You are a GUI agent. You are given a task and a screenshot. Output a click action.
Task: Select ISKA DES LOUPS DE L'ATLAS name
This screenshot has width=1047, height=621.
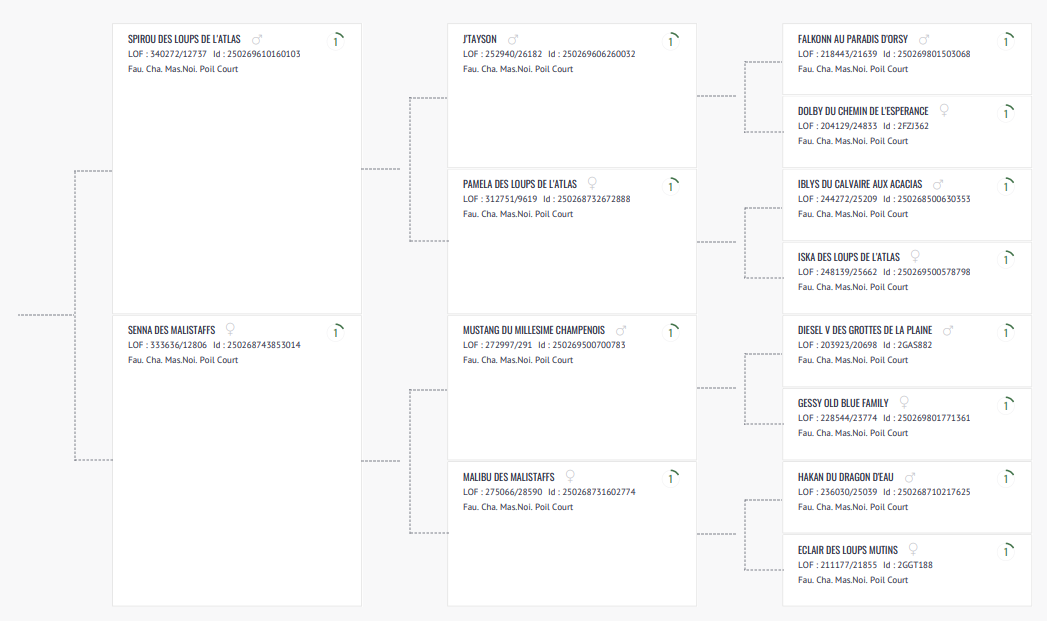coord(849,257)
